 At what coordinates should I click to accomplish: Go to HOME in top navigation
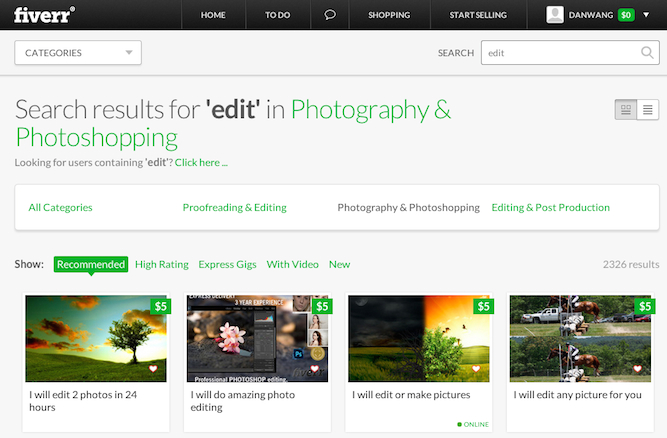tap(213, 15)
